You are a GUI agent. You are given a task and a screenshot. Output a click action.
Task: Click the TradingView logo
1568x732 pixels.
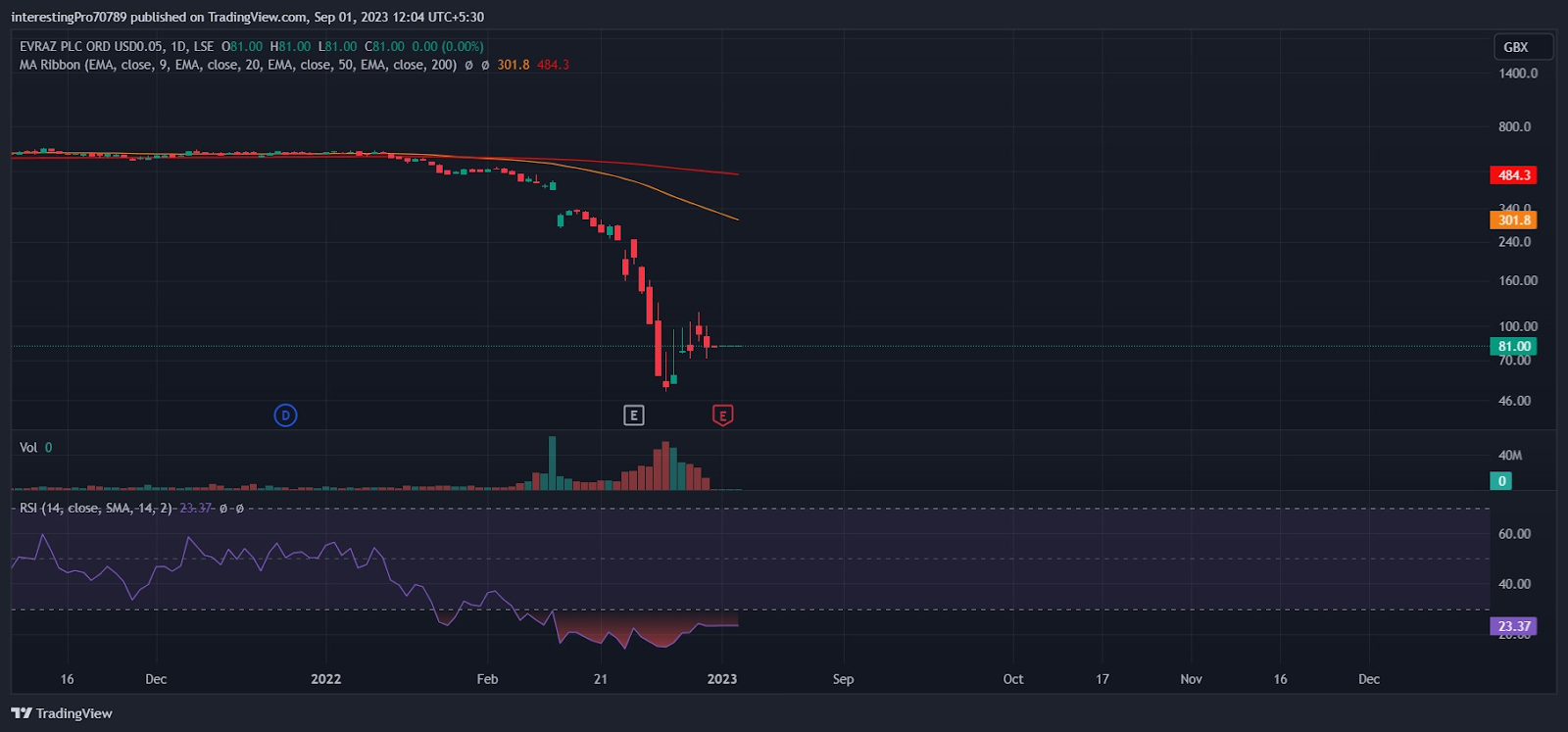(x=62, y=713)
